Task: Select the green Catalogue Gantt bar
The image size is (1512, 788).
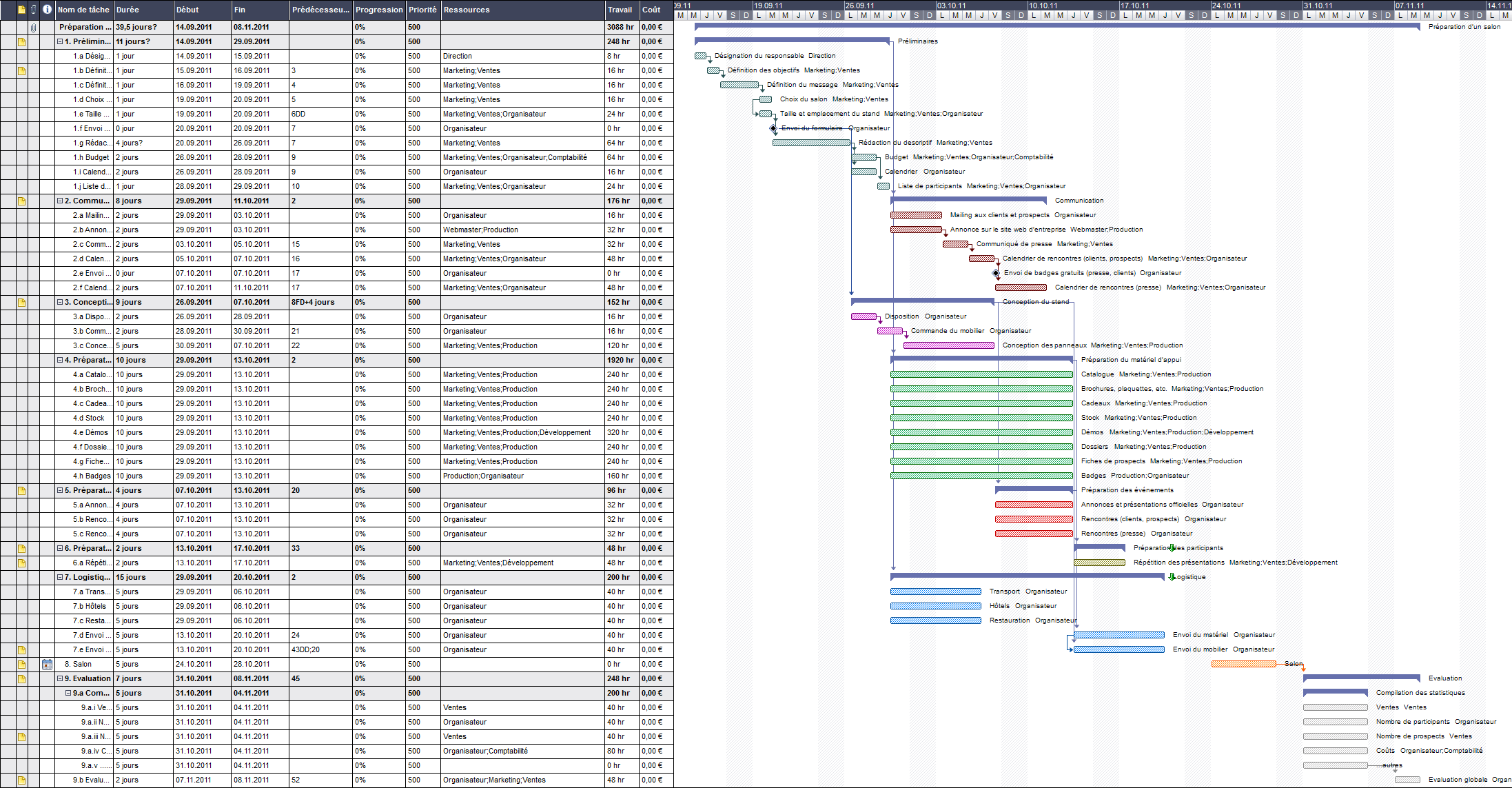Action: (981, 374)
